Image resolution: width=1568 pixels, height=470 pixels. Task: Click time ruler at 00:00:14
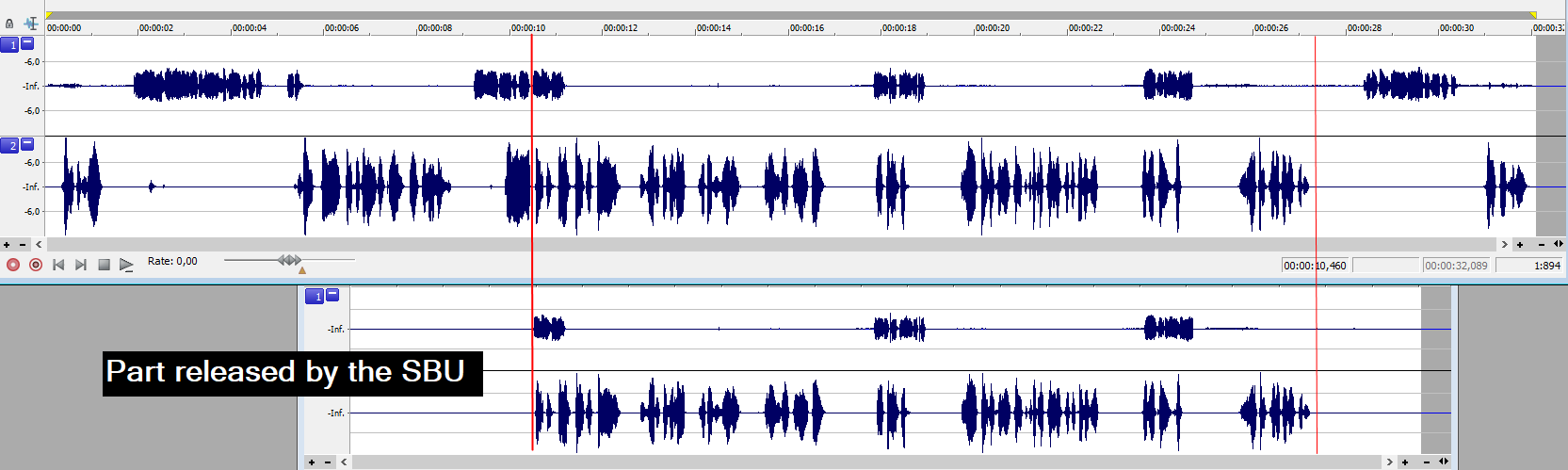coord(714,28)
